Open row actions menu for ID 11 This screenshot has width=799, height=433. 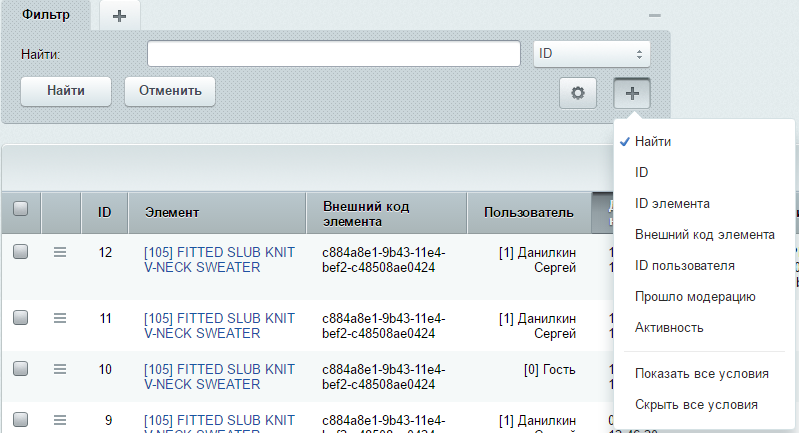(60, 318)
